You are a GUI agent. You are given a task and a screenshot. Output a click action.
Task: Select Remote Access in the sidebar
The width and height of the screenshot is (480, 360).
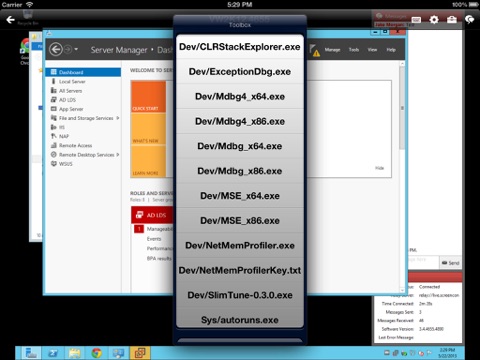83,145
